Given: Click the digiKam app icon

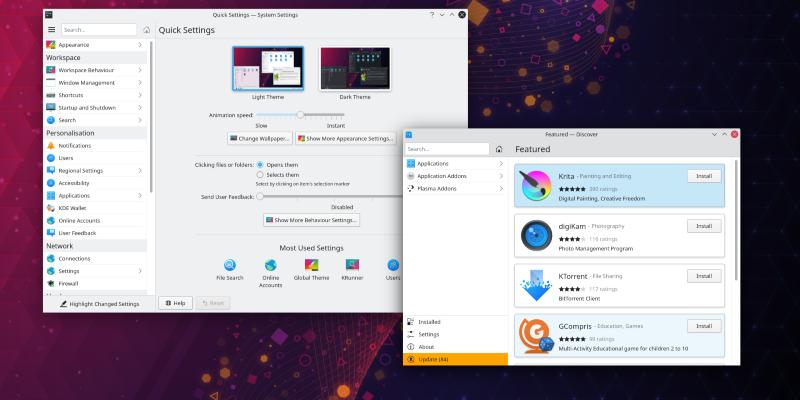Looking at the screenshot, I should [x=538, y=235].
